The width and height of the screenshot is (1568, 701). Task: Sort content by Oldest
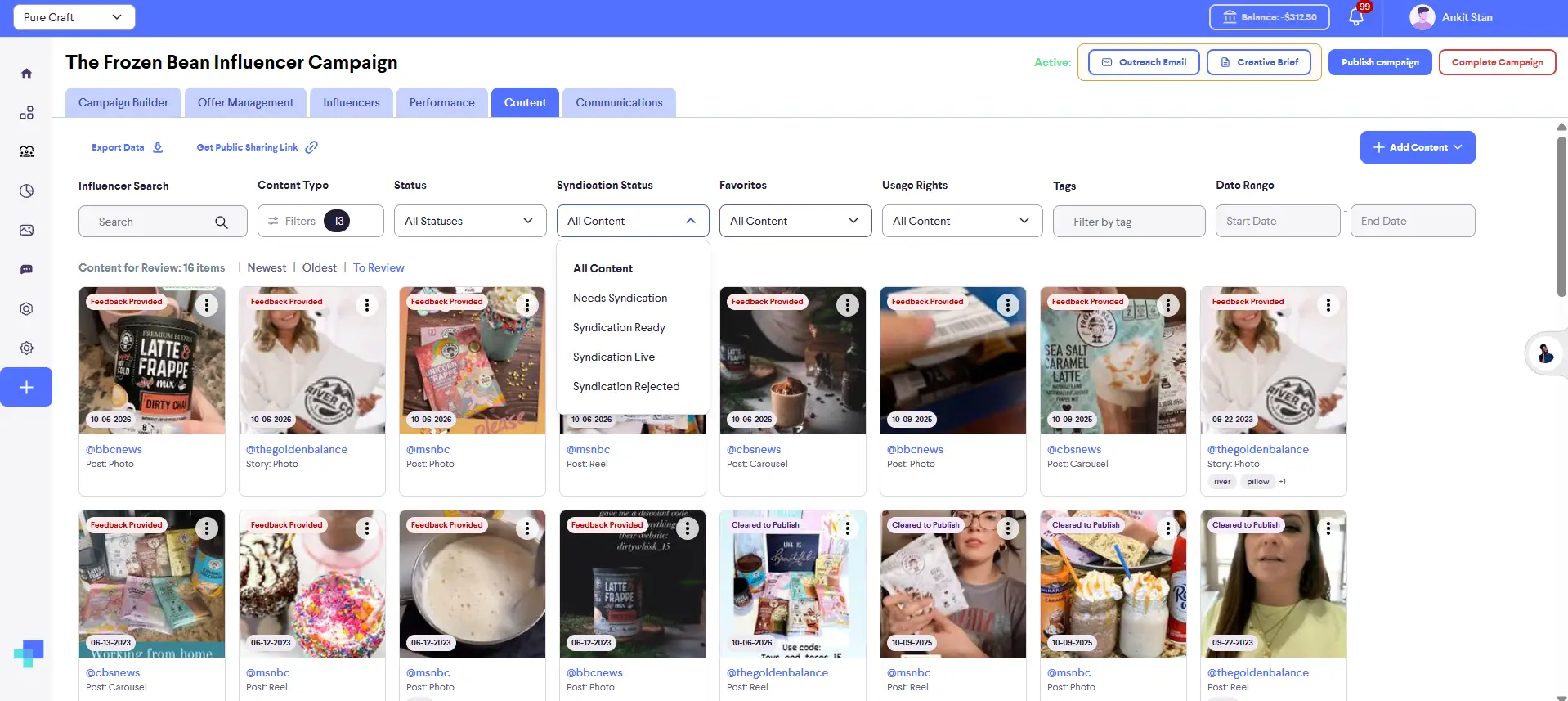click(319, 267)
